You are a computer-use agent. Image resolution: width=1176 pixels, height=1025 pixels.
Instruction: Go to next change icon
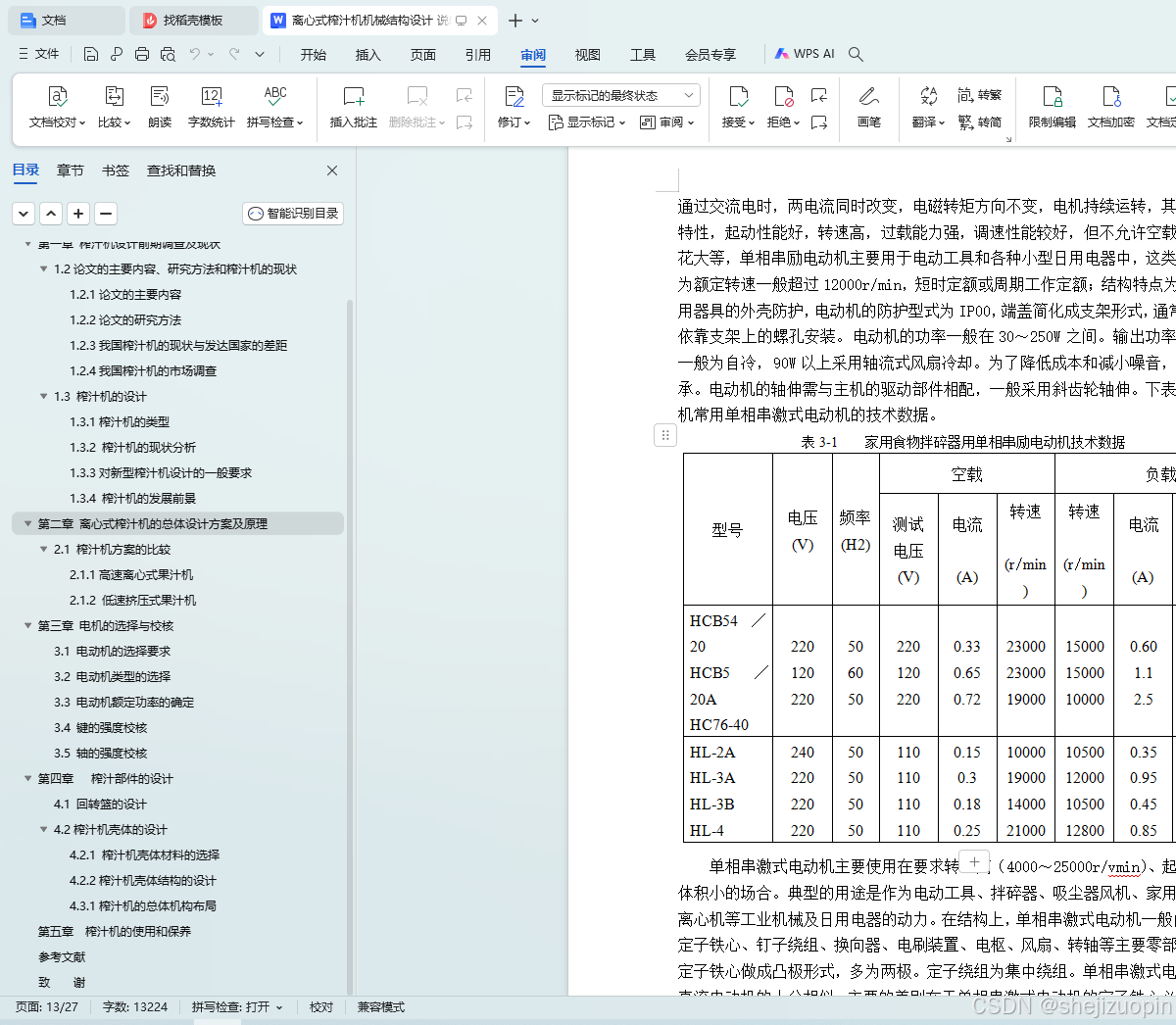(819, 122)
